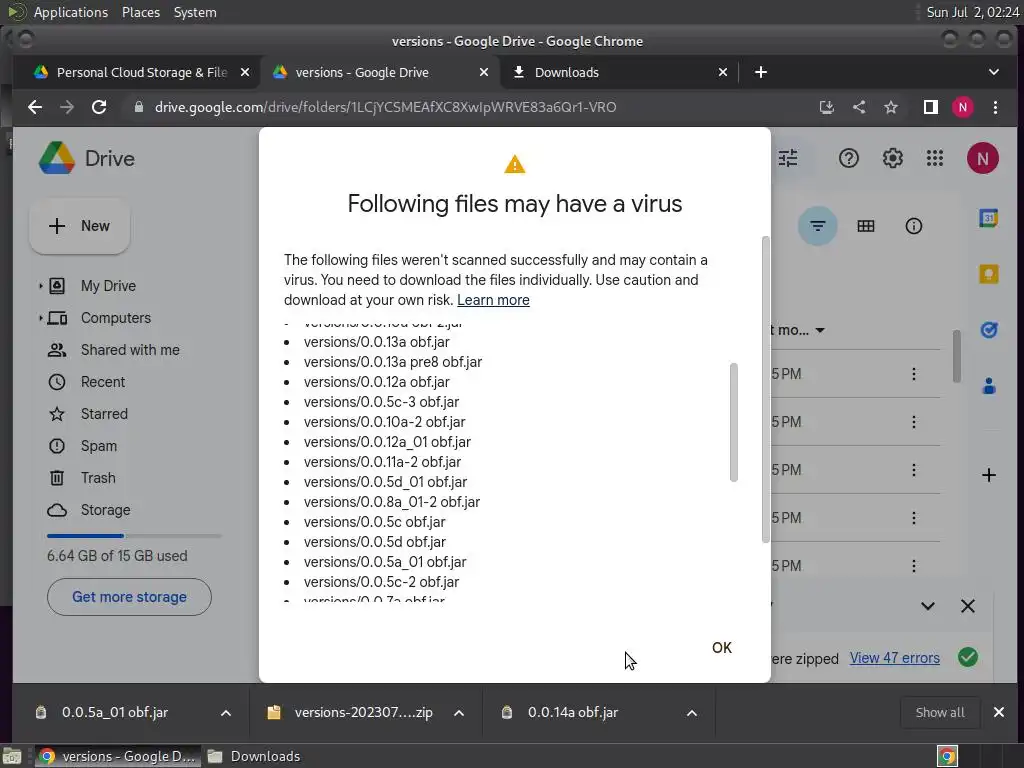Screen dimensions: 1024x768
Task: Open Contacts side panel icon
Action: pyautogui.click(x=989, y=386)
